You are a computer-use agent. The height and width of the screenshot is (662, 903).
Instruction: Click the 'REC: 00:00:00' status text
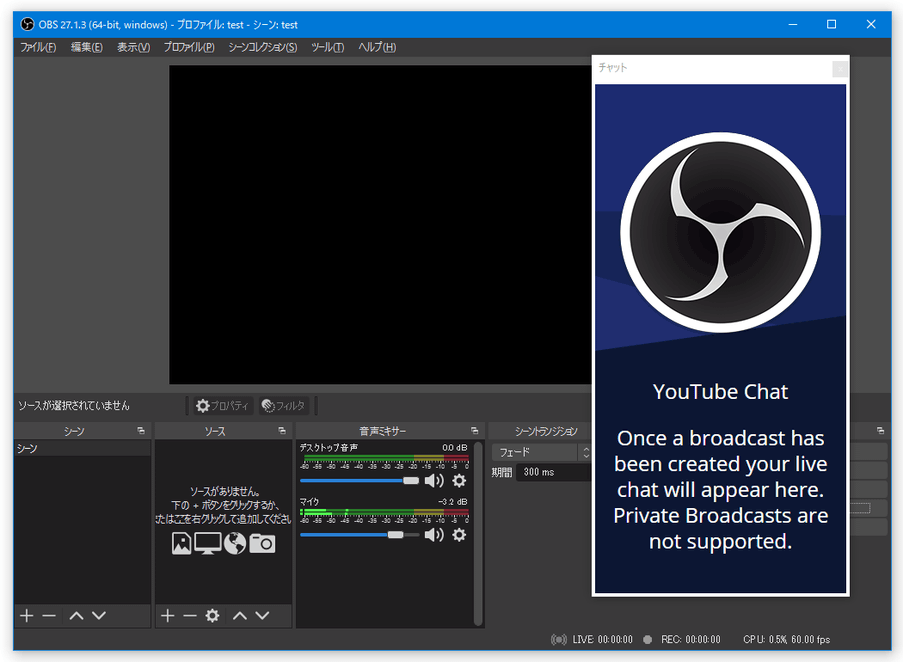[690, 640]
